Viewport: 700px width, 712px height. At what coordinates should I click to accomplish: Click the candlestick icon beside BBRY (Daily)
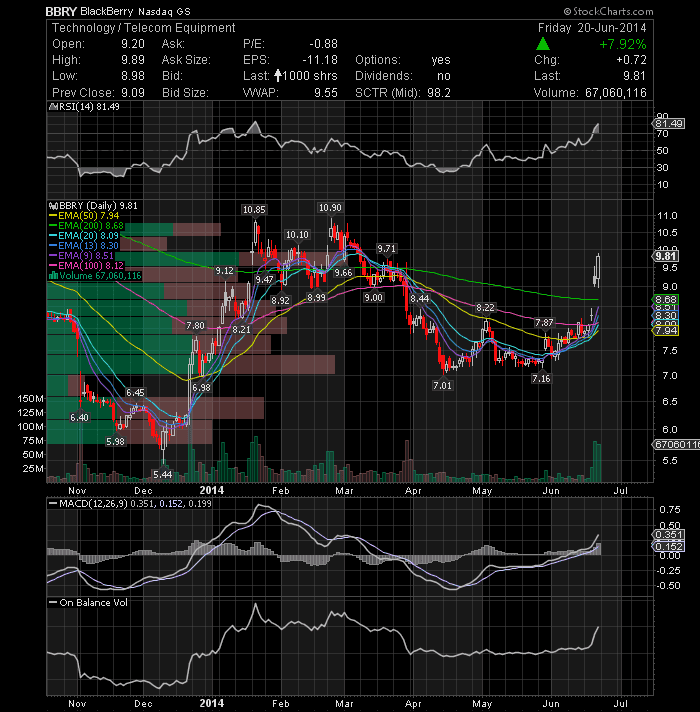(x=53, y=206)
